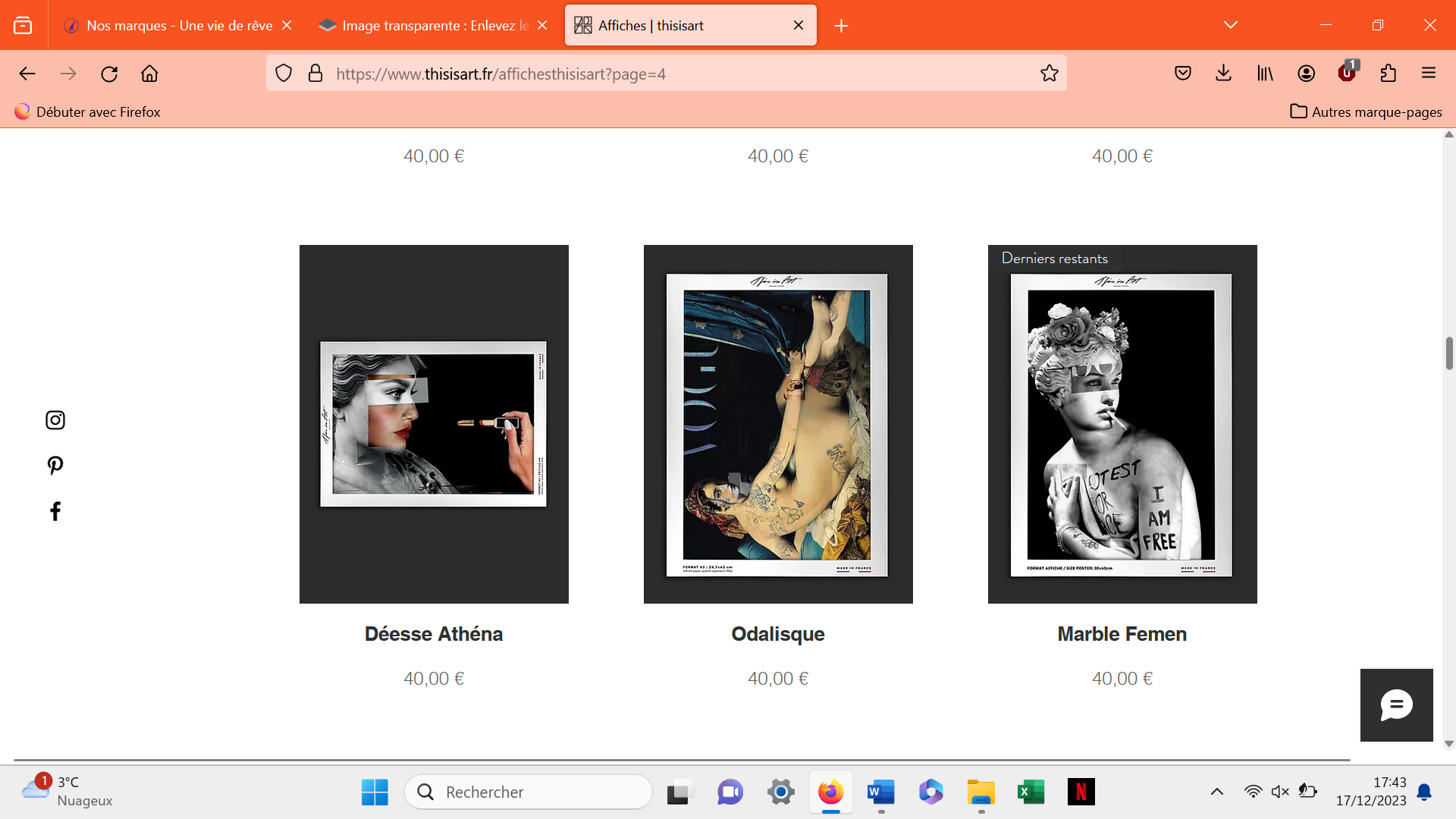The image size is (1456, 819).
Task: Open Netflix from the taskbar
Action: tap(1081, 792)
